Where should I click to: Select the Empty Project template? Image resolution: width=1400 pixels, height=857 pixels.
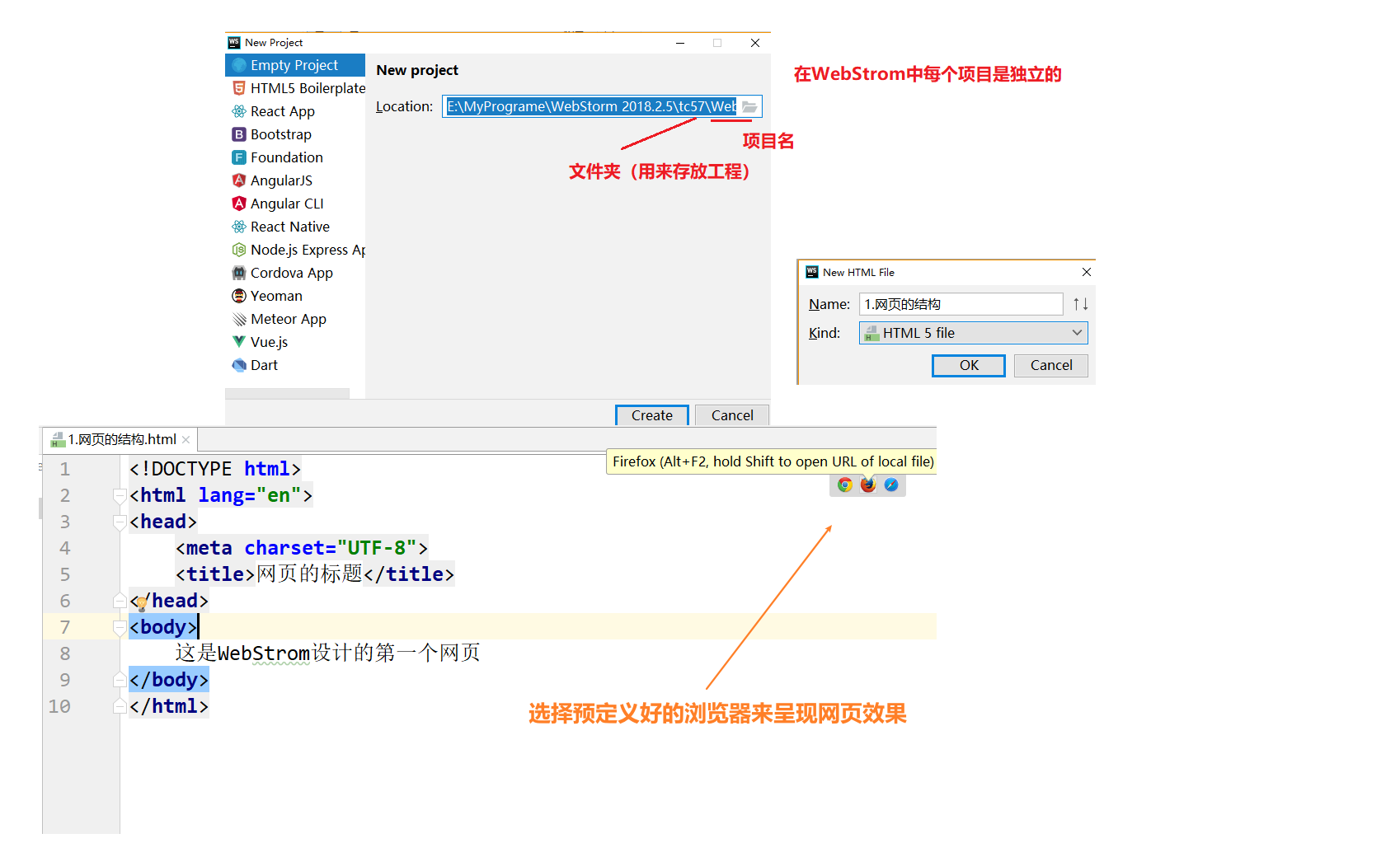294,65
